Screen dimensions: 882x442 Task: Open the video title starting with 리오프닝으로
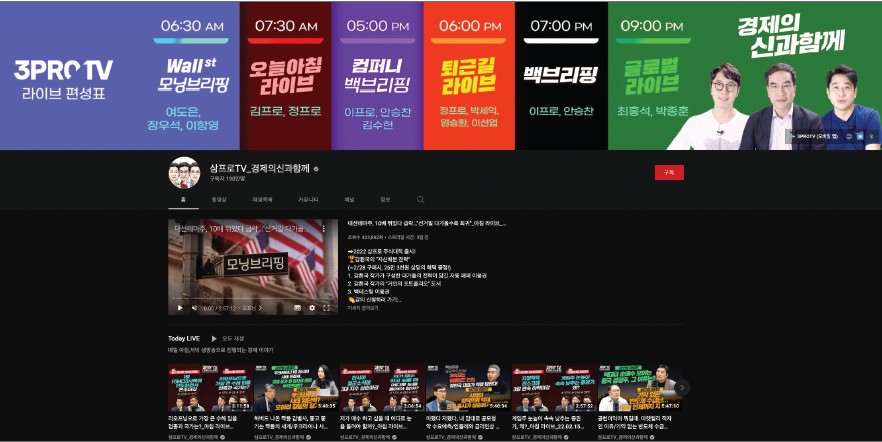tap(204, 422)
